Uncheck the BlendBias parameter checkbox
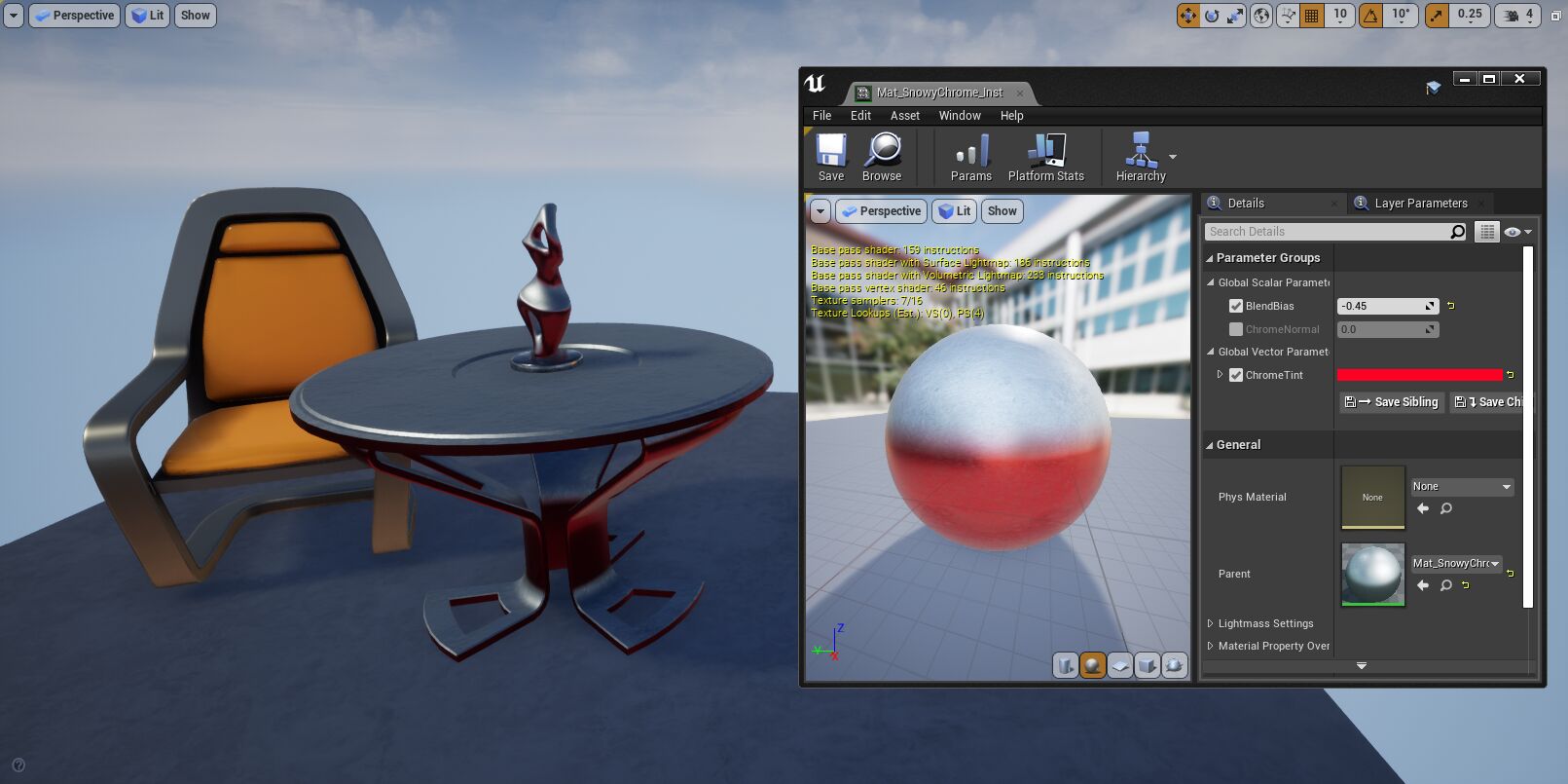The width and height of the screenshot is (1568, 784). coord(1236,306)
